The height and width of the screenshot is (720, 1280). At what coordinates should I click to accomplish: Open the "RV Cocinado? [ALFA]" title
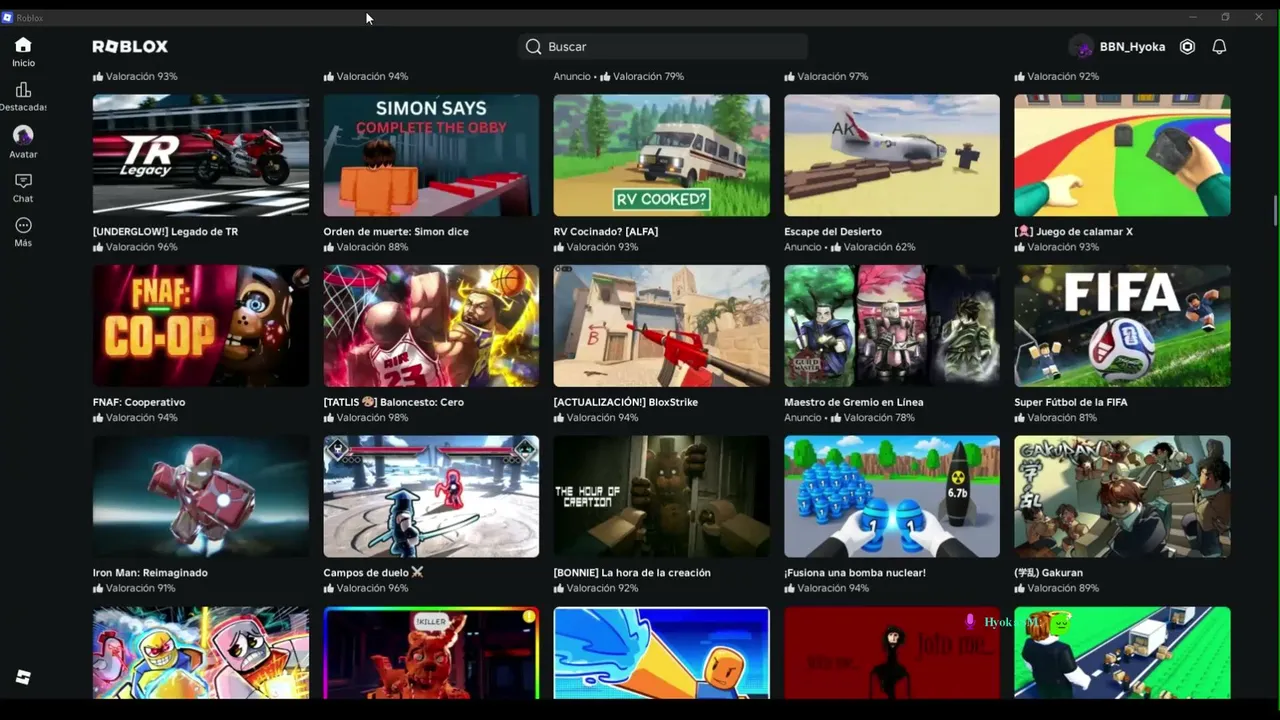click(606, 232)
